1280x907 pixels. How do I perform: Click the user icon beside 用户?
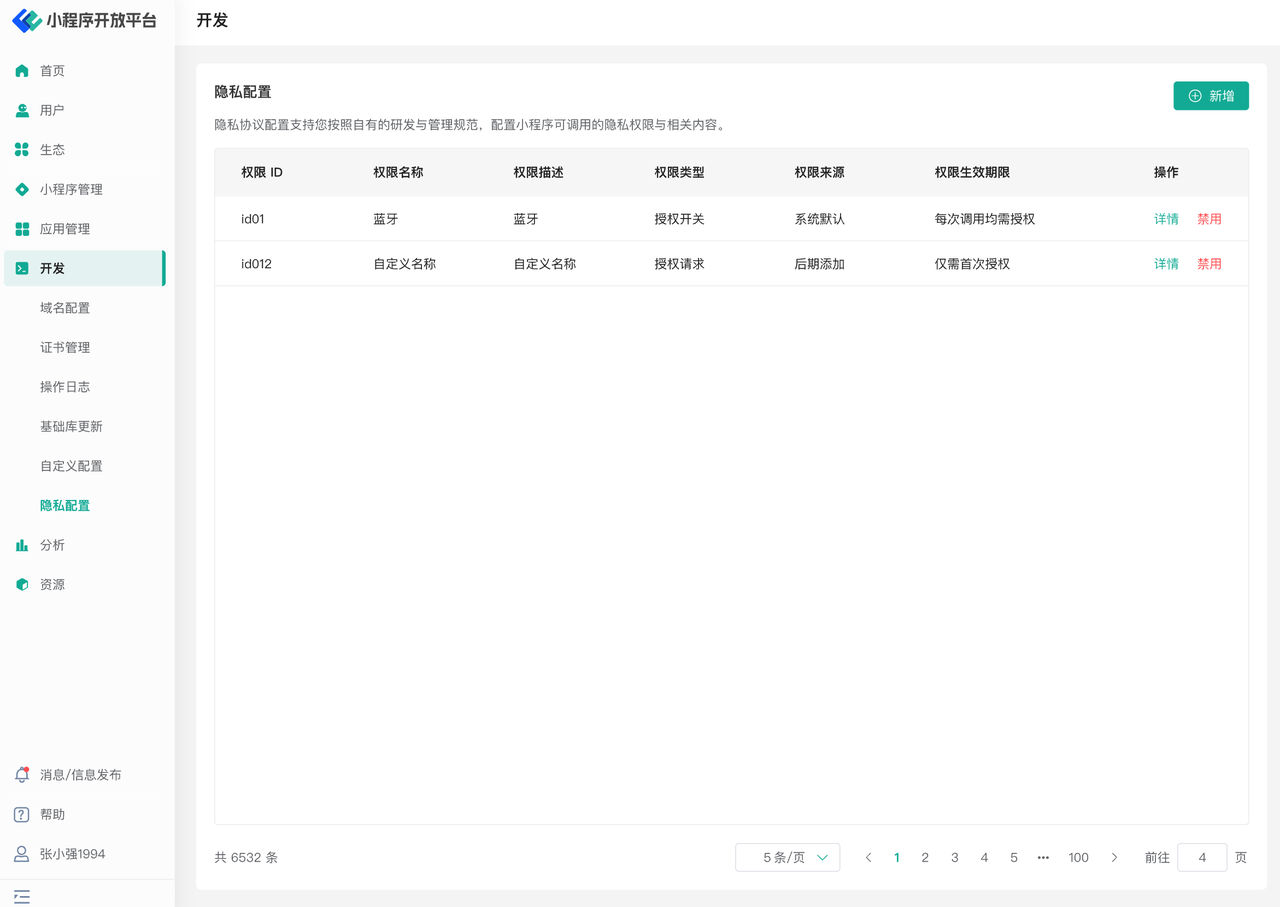[22, 110]
